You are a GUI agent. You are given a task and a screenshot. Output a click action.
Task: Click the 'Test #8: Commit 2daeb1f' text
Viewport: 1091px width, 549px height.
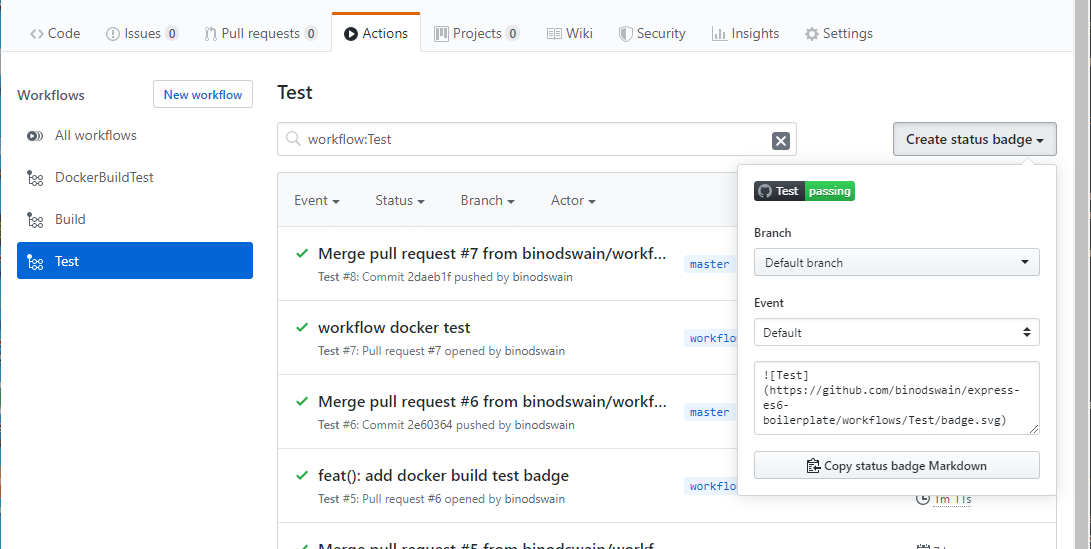click(x=445, y=277)
